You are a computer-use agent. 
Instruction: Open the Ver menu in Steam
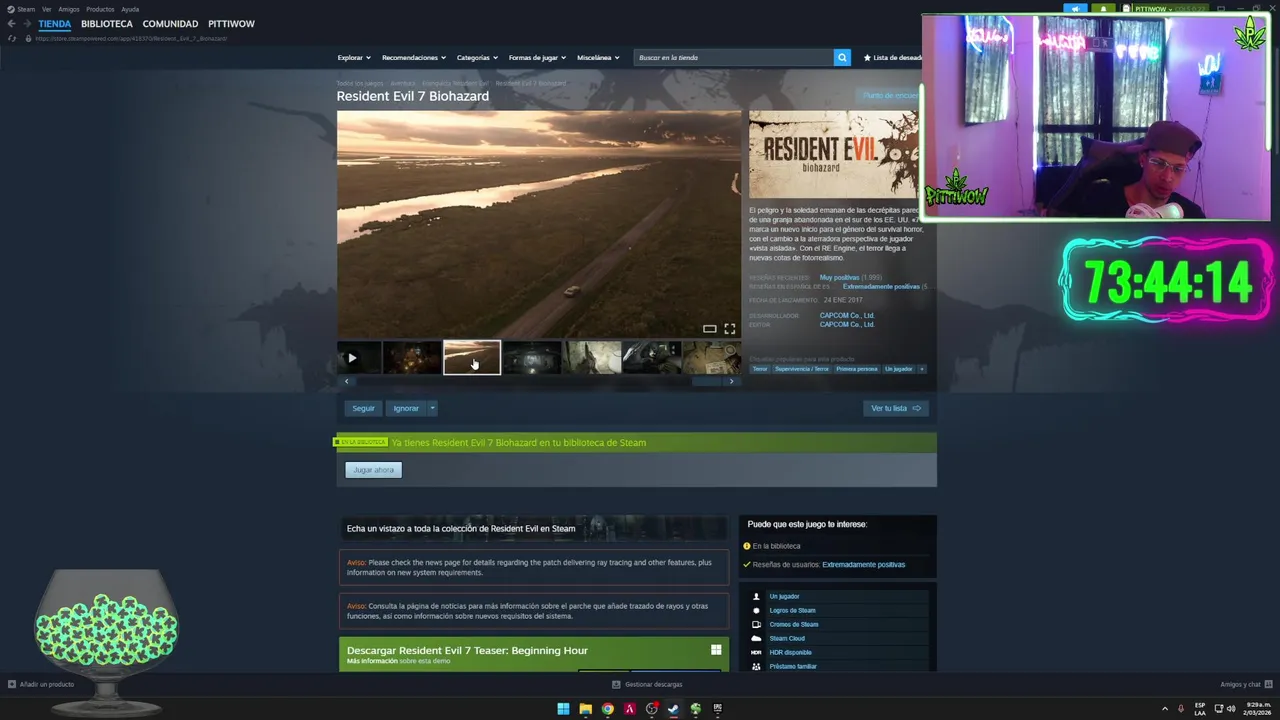[46, 9]
